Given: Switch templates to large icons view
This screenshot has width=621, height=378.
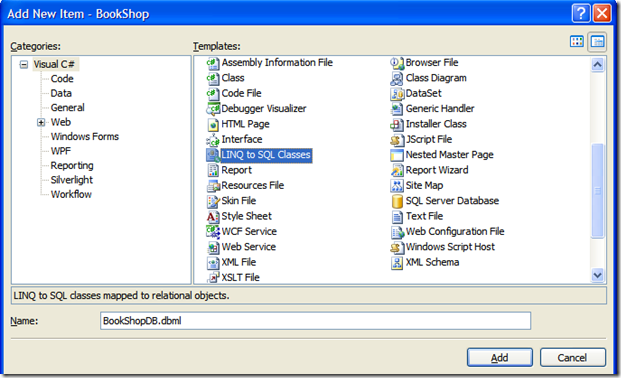Looking at the screenshot, I should point(577,41).
